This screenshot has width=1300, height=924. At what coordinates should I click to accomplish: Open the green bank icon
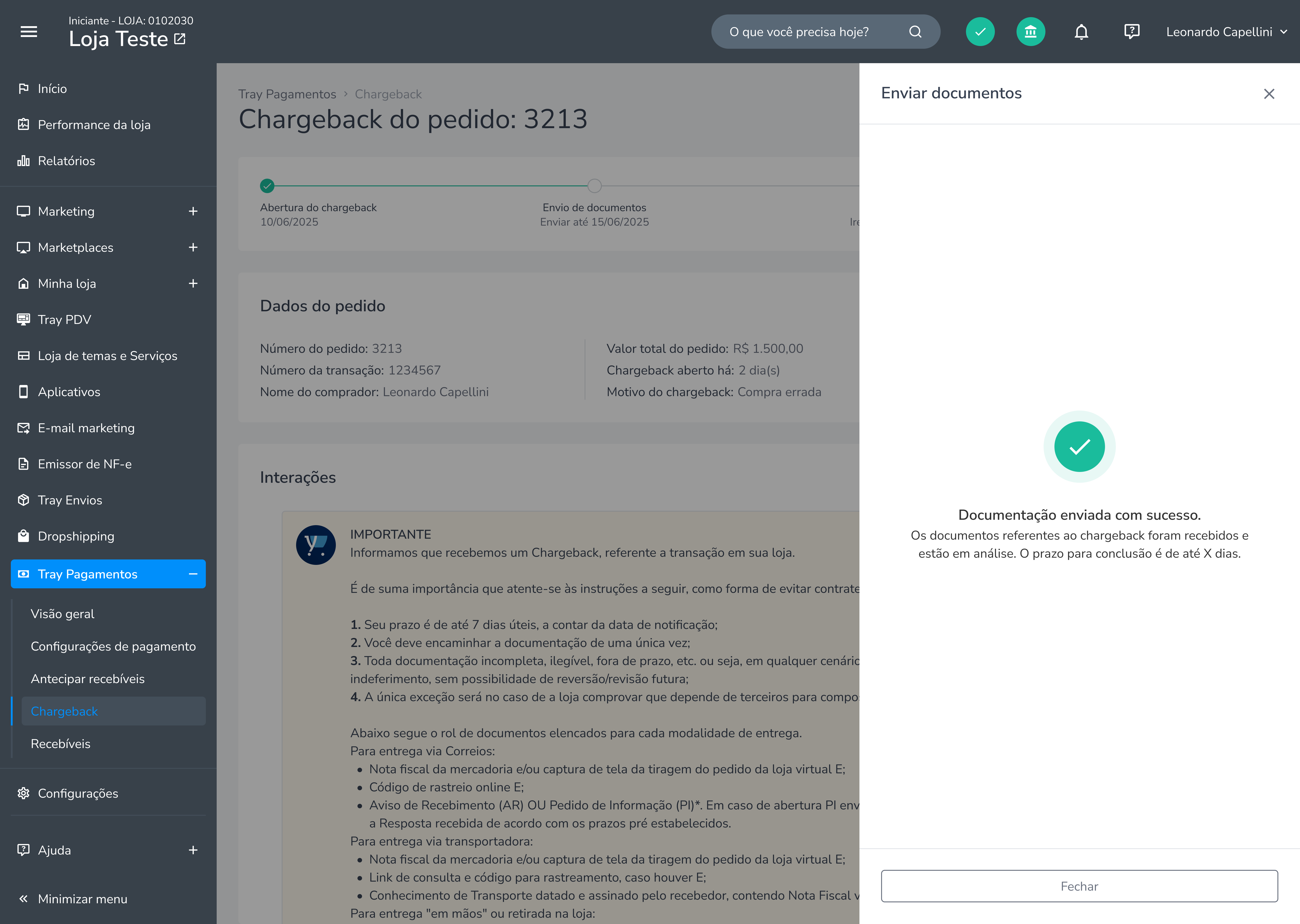click(1031, 32)
